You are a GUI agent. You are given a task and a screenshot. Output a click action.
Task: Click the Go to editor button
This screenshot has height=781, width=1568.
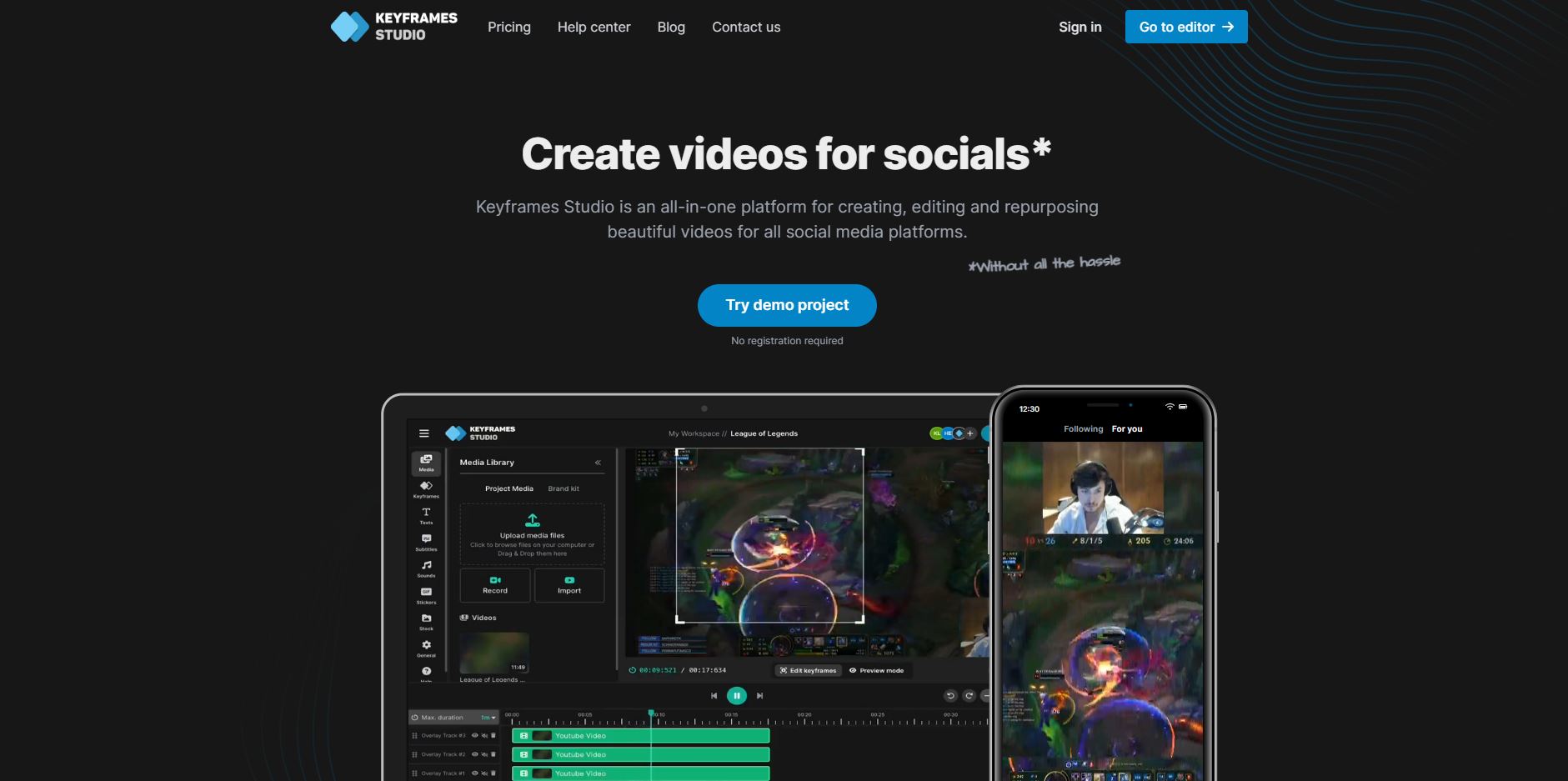coord(1185,27)
